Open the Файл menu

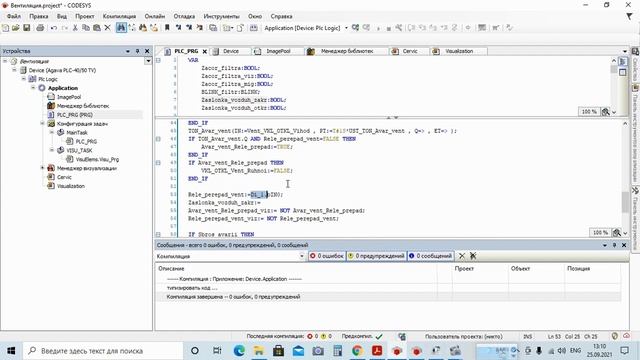13,16
